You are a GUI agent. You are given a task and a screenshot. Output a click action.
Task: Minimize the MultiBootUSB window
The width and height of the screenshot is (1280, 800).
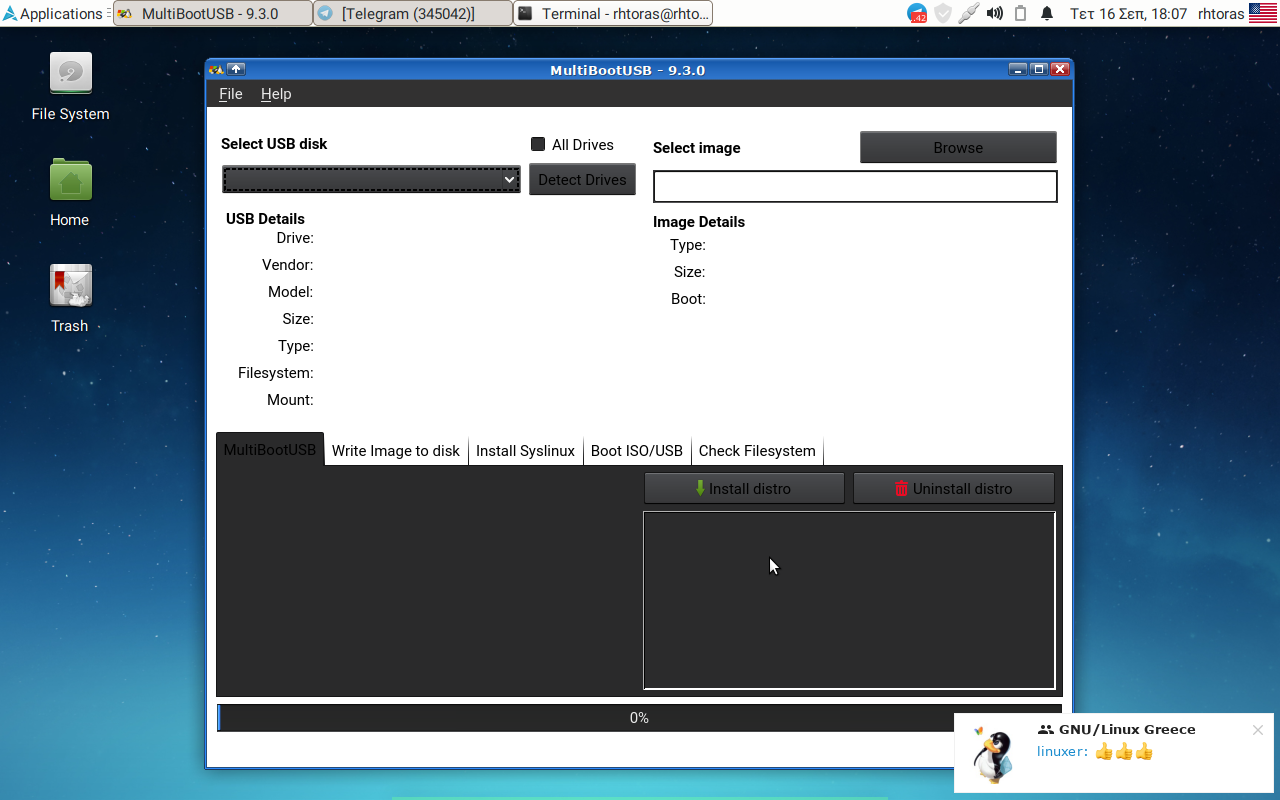[x=1018, y=69]
